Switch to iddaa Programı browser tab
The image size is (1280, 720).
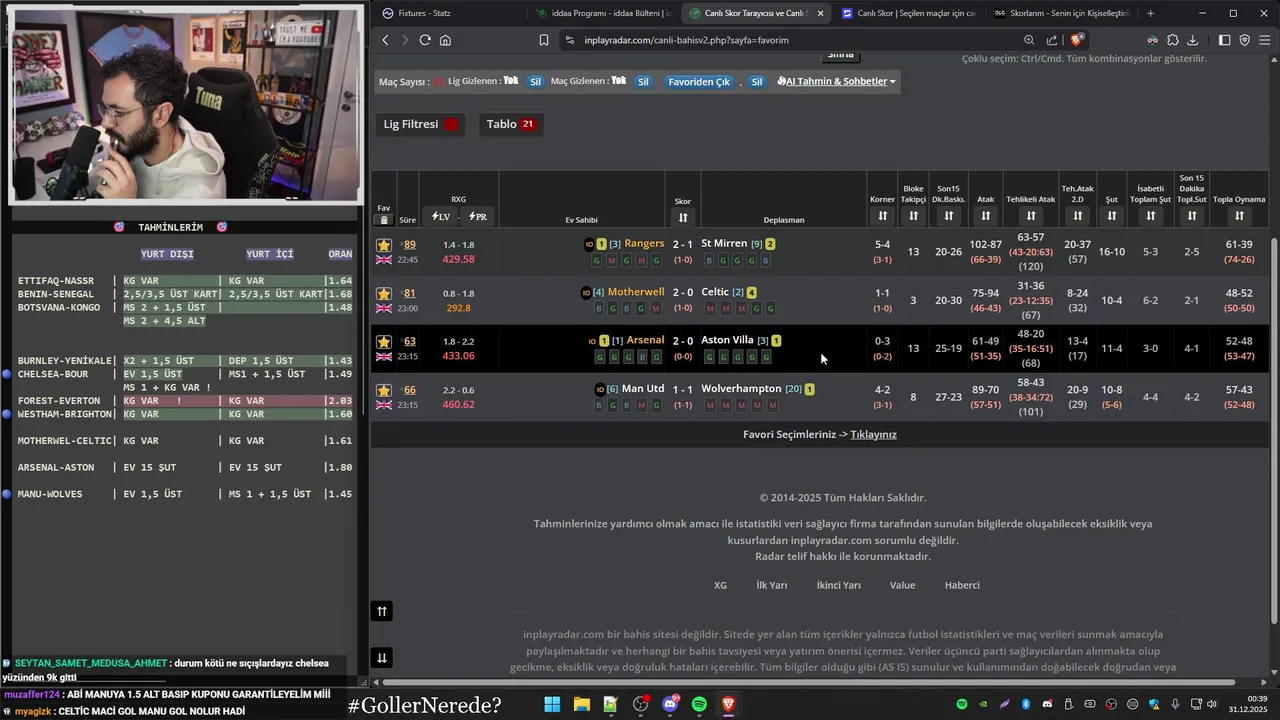point(603,13)
